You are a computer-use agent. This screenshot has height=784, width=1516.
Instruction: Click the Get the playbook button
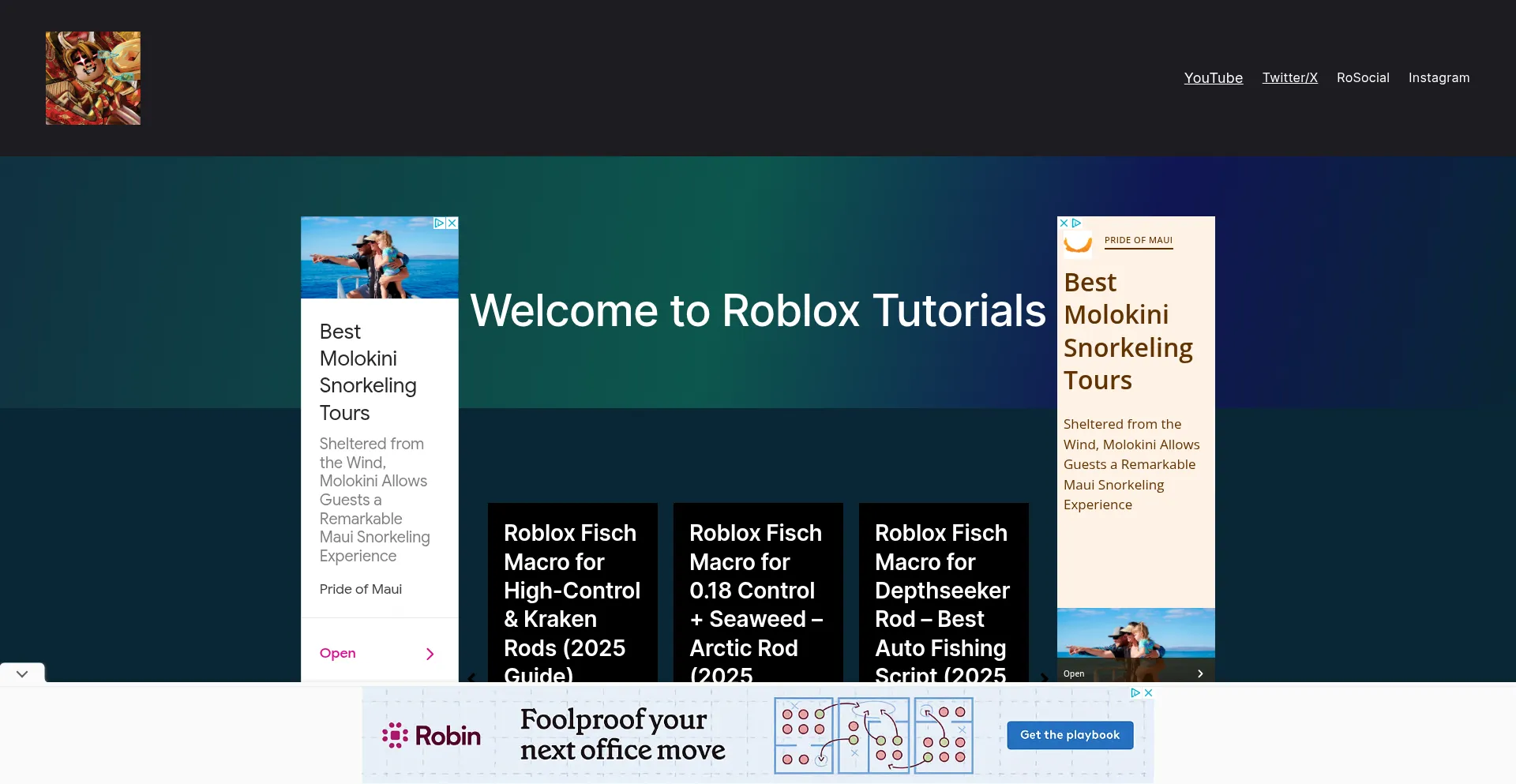(x=1070, y=734)
